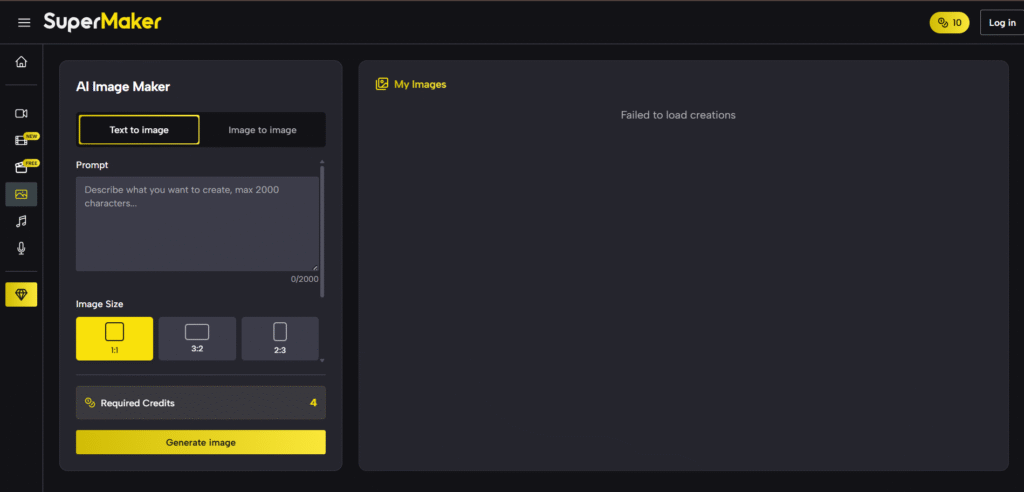Image resolution: width=1024 pixels, height=492 pixels.
Task: Click the scrollbar down arrow below sizes
Action: point(322,360)
